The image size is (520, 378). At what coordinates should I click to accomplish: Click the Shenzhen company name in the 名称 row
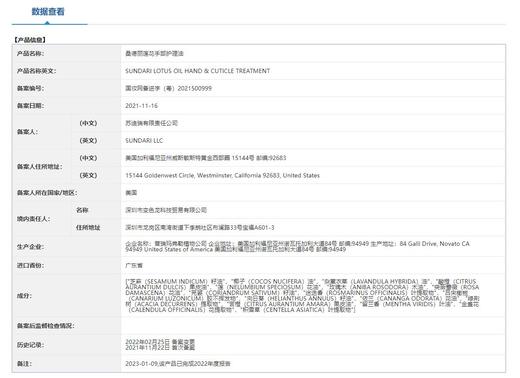tap(166, 210)
